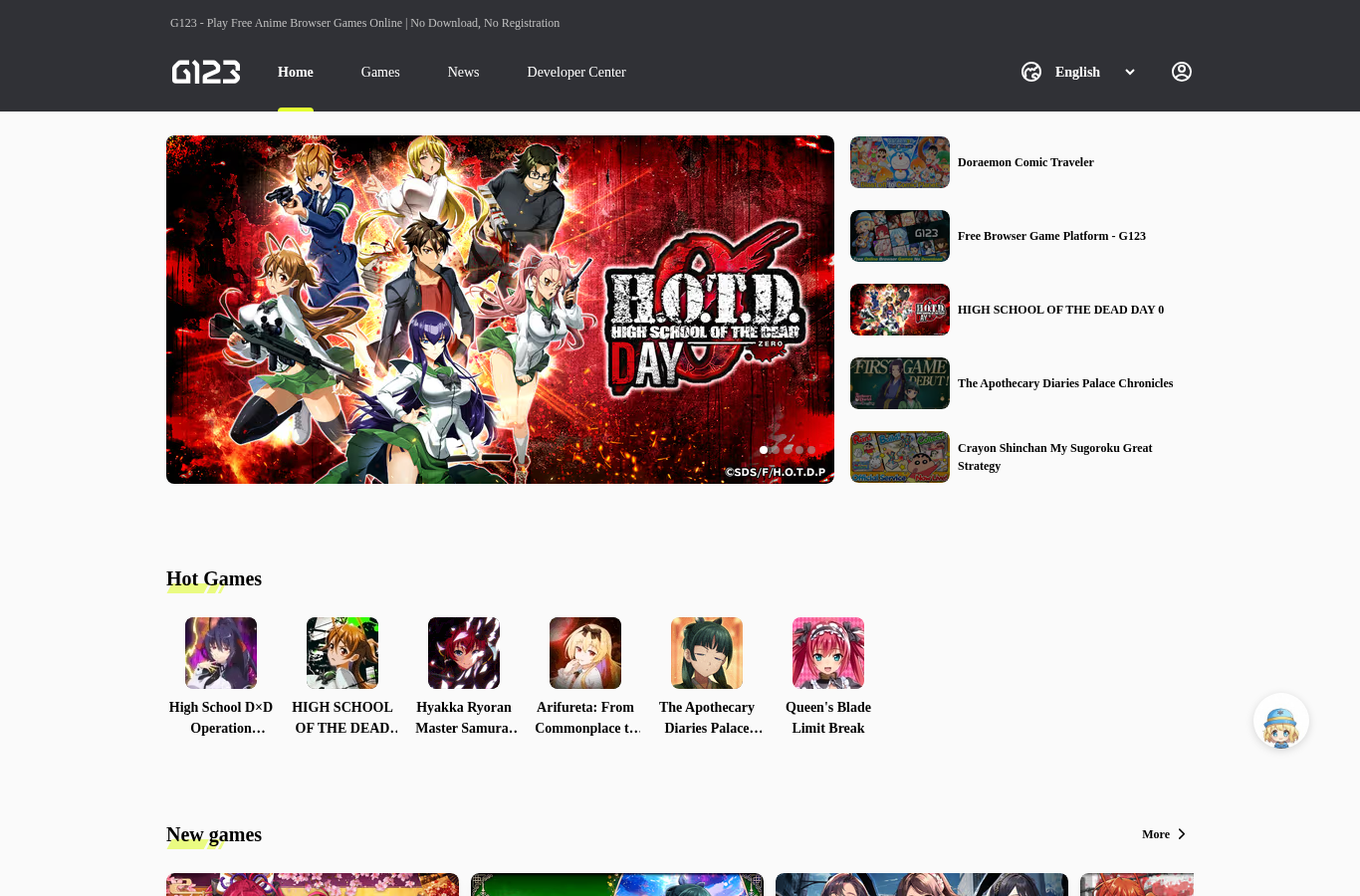The height and width of the screenshot is (896, 1360).
Task: Open Hyakka Ryoran Master Samurai icon
Action: tap(464, 653)
